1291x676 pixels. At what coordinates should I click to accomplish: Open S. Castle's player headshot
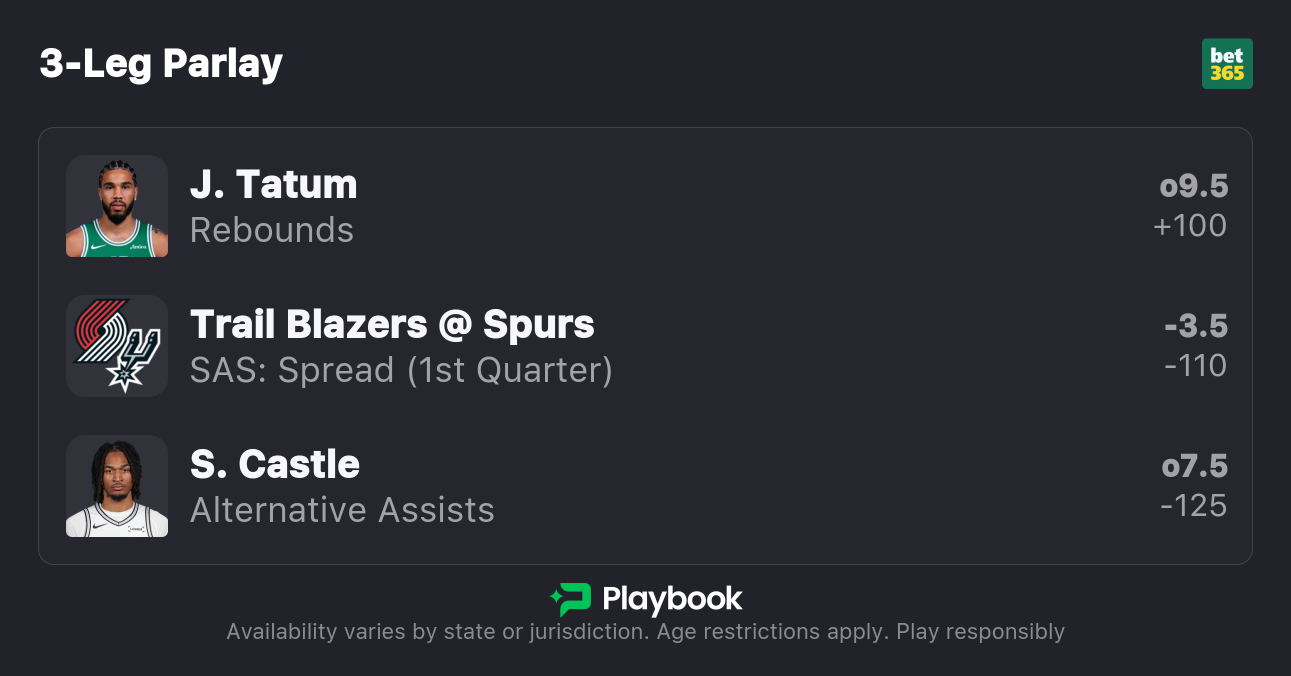117,486
